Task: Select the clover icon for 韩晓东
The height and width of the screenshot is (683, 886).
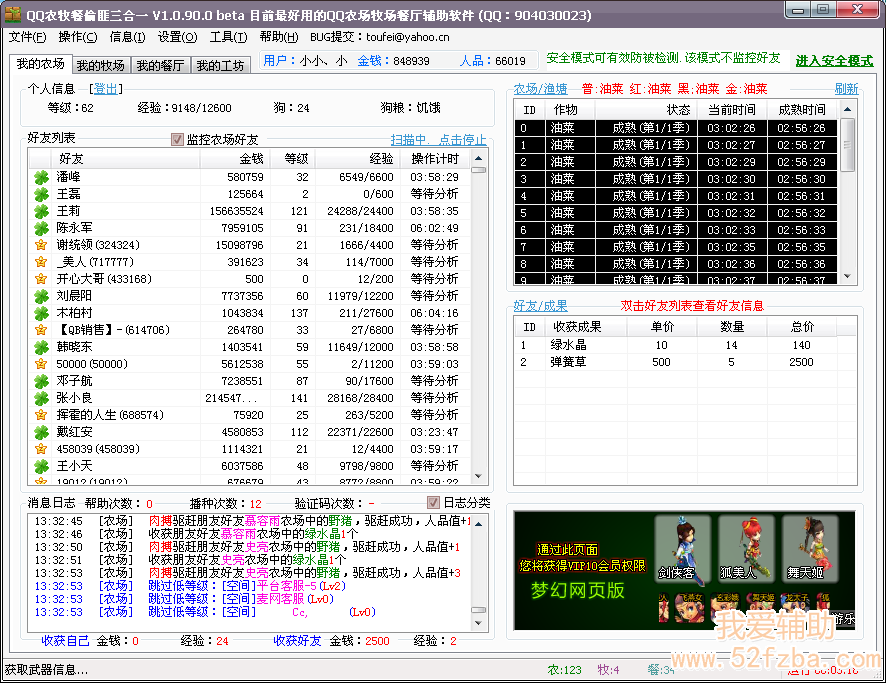Action: tap(41, 347)
